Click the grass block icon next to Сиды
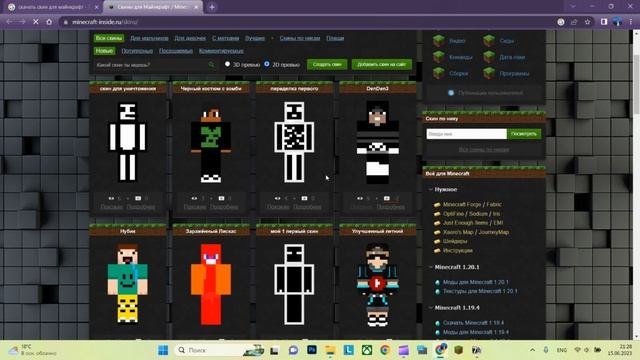Viewport: 640px width, 360px height. [489, 40]
